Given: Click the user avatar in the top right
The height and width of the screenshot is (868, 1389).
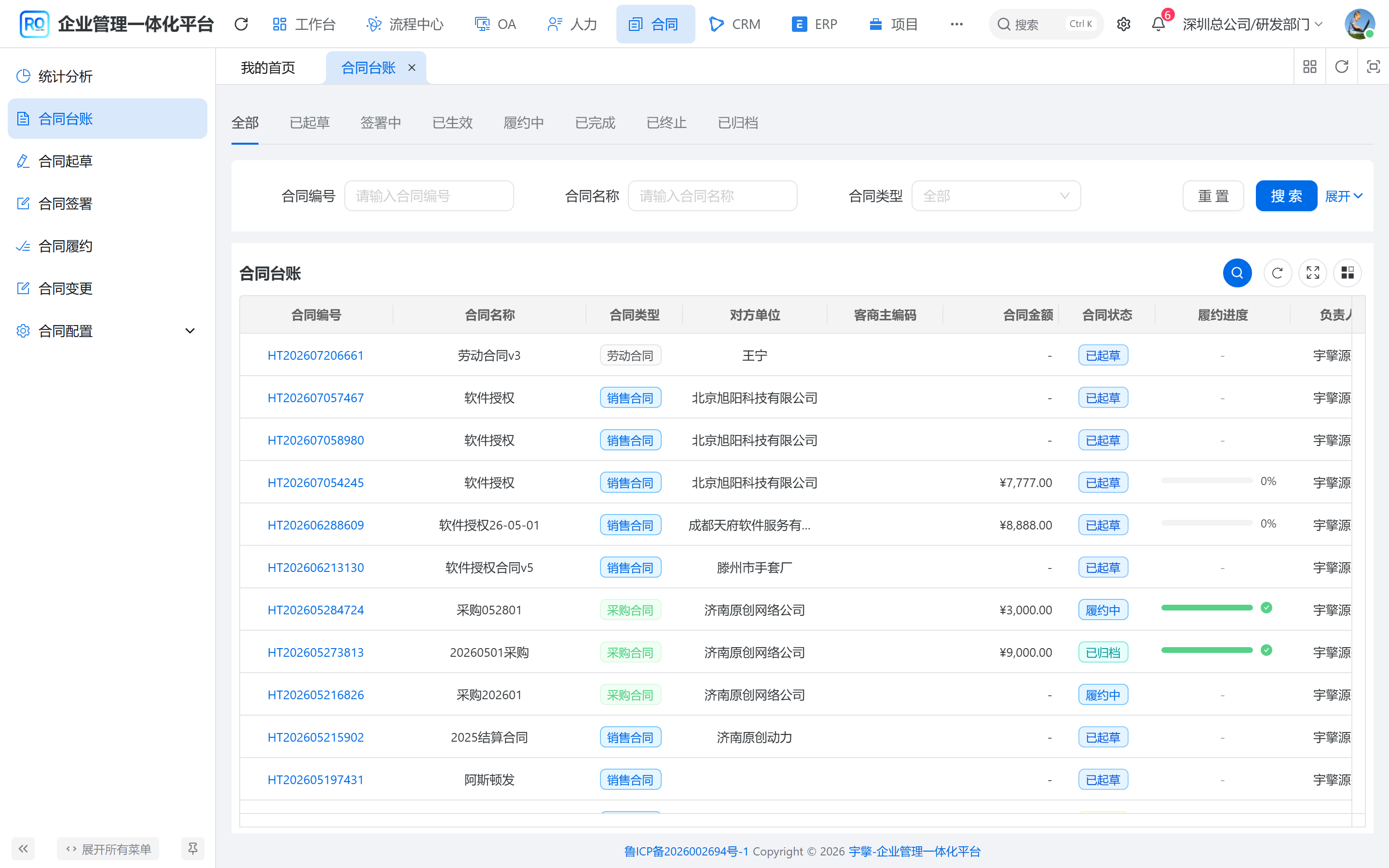Looking at the screenshot, I should (1359, 24).
